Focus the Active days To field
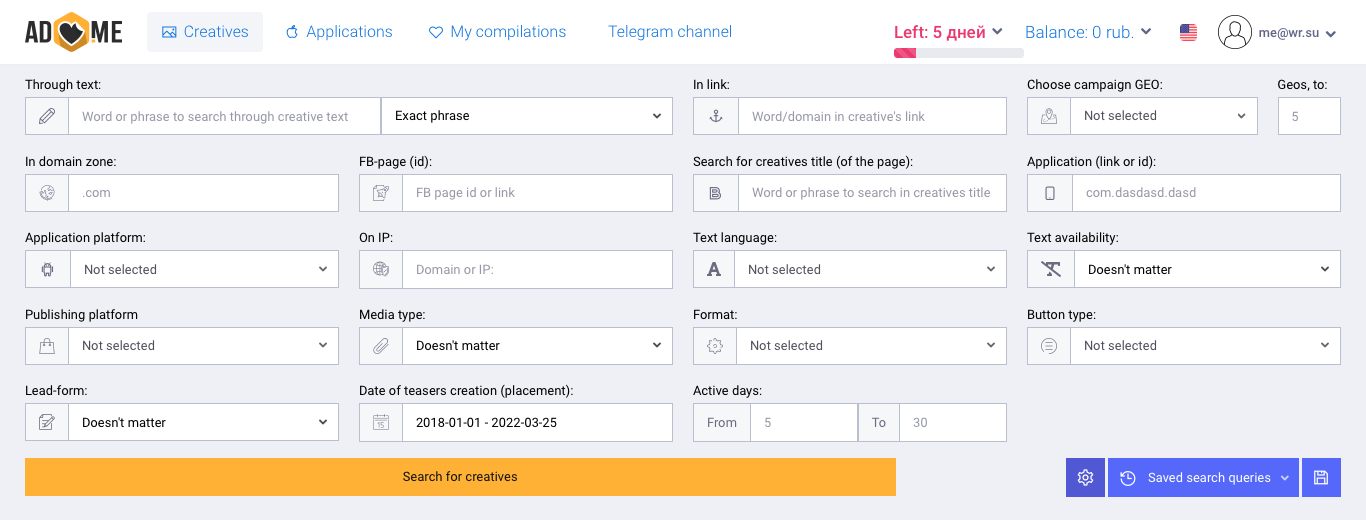 click(x=953, y=422)
